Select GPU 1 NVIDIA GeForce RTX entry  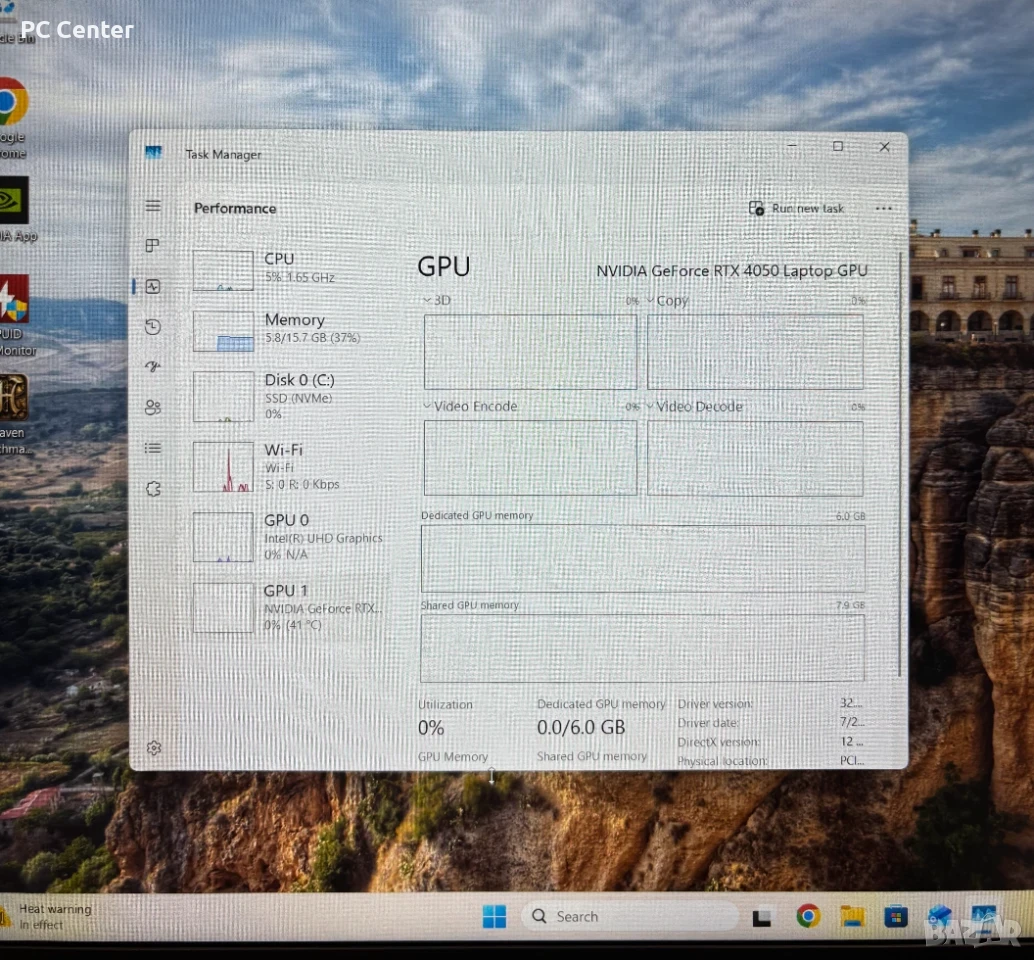tap(290, 607)
